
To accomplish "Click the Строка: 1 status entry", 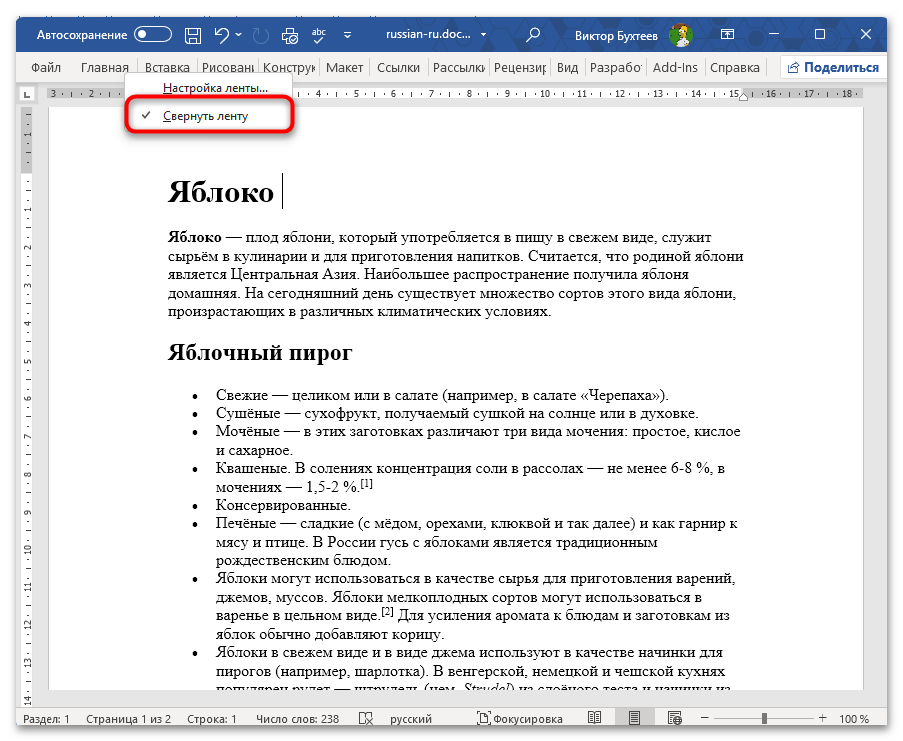I will [211, 719].
